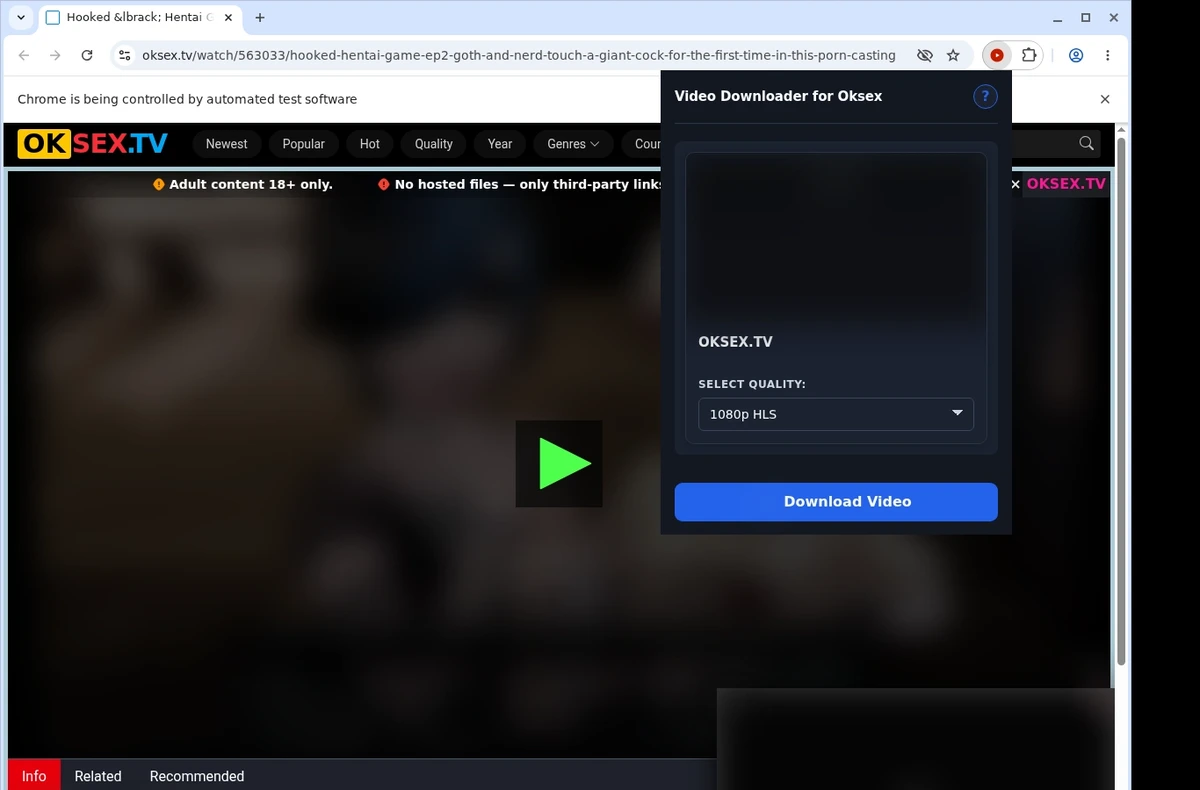Click the video thumbnail in downloader popup

pos(836,237)
